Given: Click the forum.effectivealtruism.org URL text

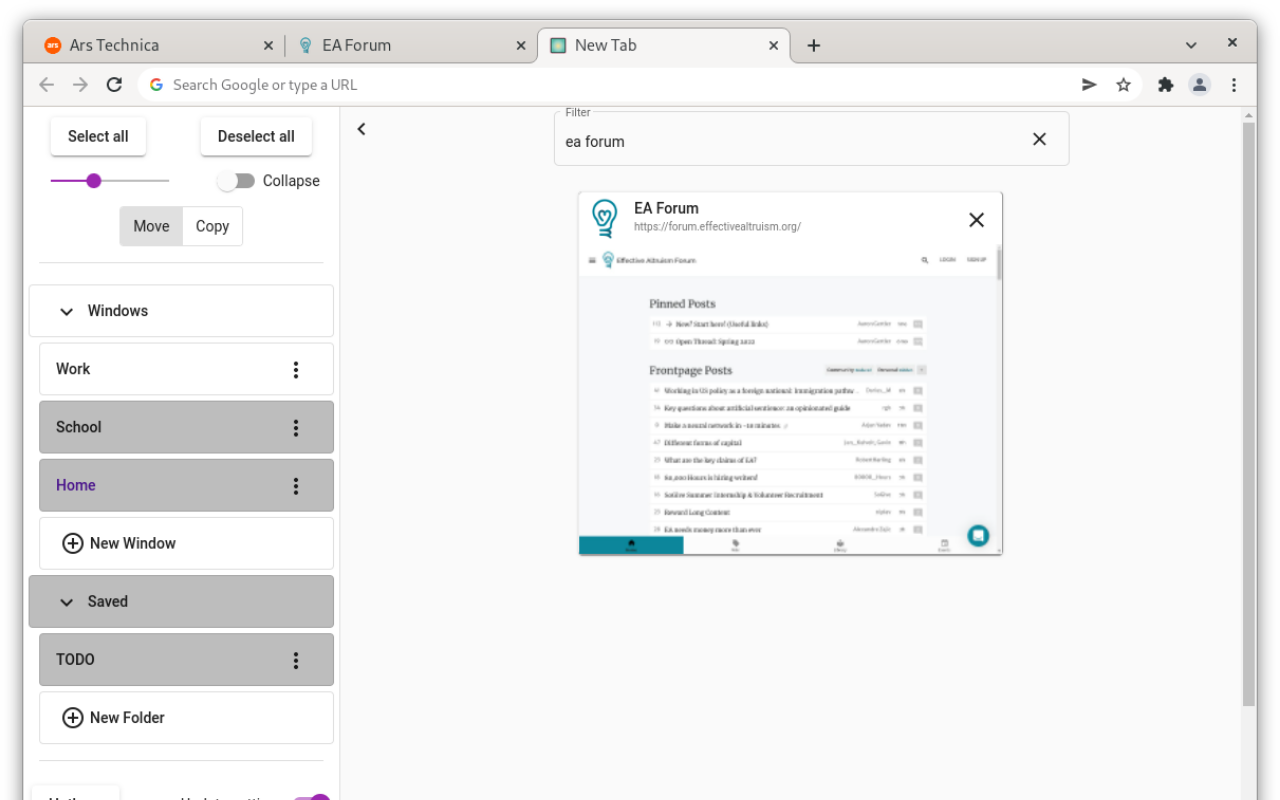Looking at the screenshot, I should pyautogui.click(x=717, y=227).
